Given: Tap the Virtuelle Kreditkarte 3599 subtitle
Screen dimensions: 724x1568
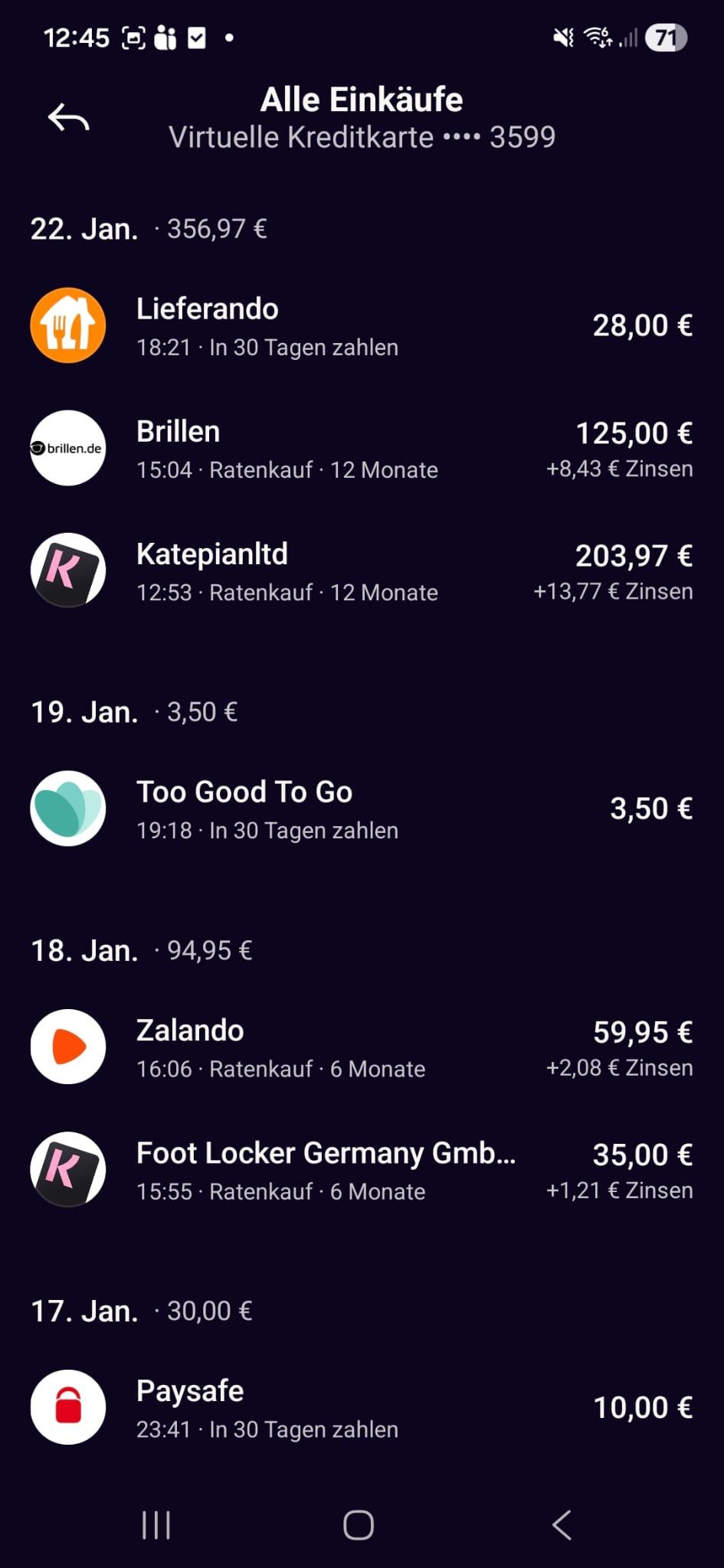Looking at the screenshot, I should coord(362,138).
